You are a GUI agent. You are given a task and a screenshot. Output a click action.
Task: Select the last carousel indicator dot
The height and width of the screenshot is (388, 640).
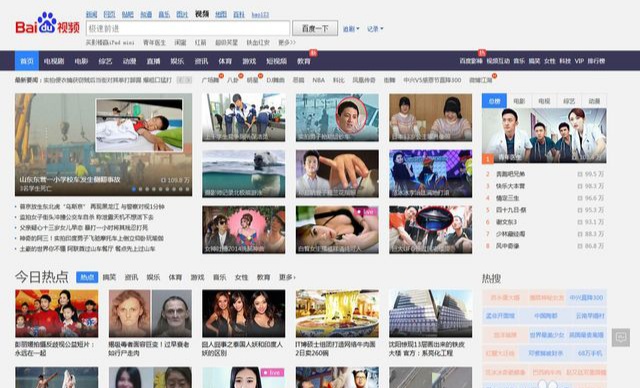click(187, 189)
